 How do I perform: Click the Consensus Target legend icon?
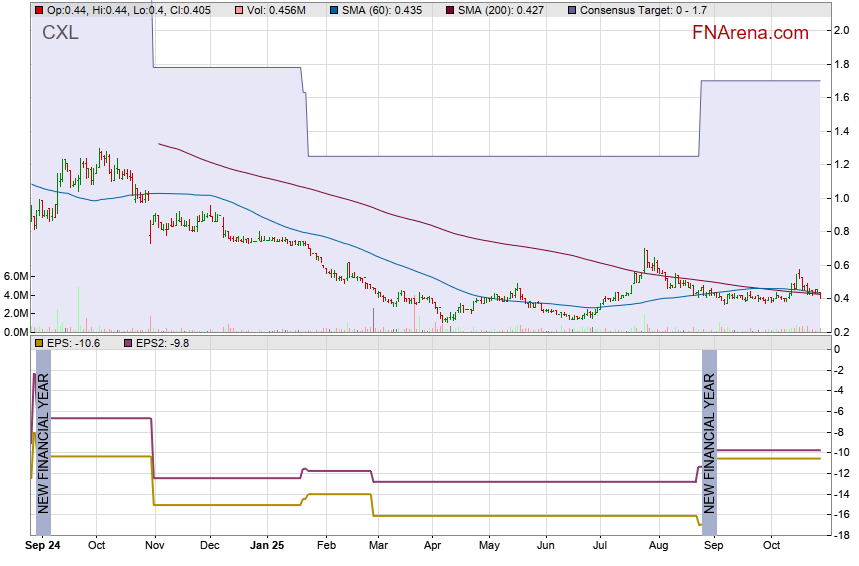[x=571, y=10]
